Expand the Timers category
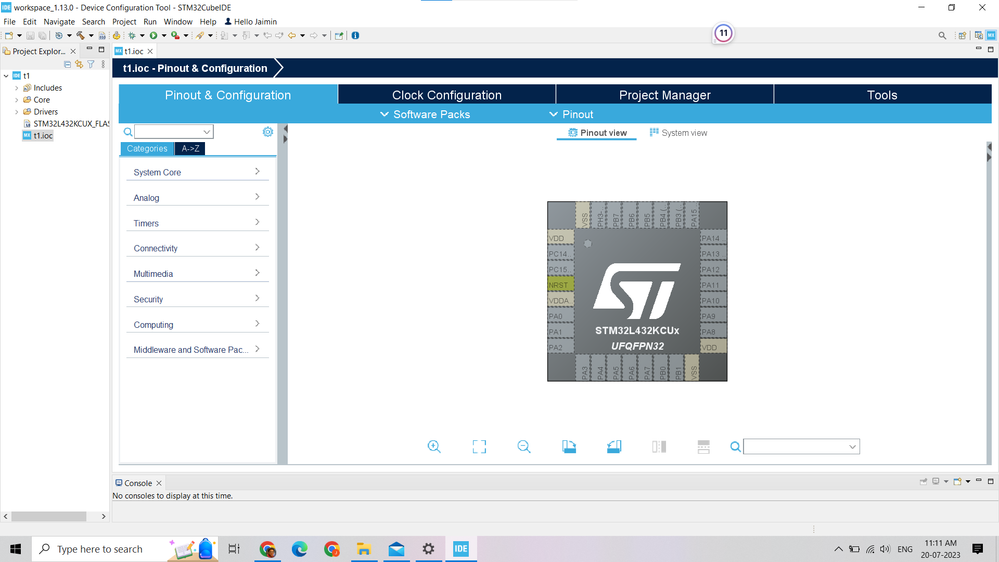 point(197,223)
